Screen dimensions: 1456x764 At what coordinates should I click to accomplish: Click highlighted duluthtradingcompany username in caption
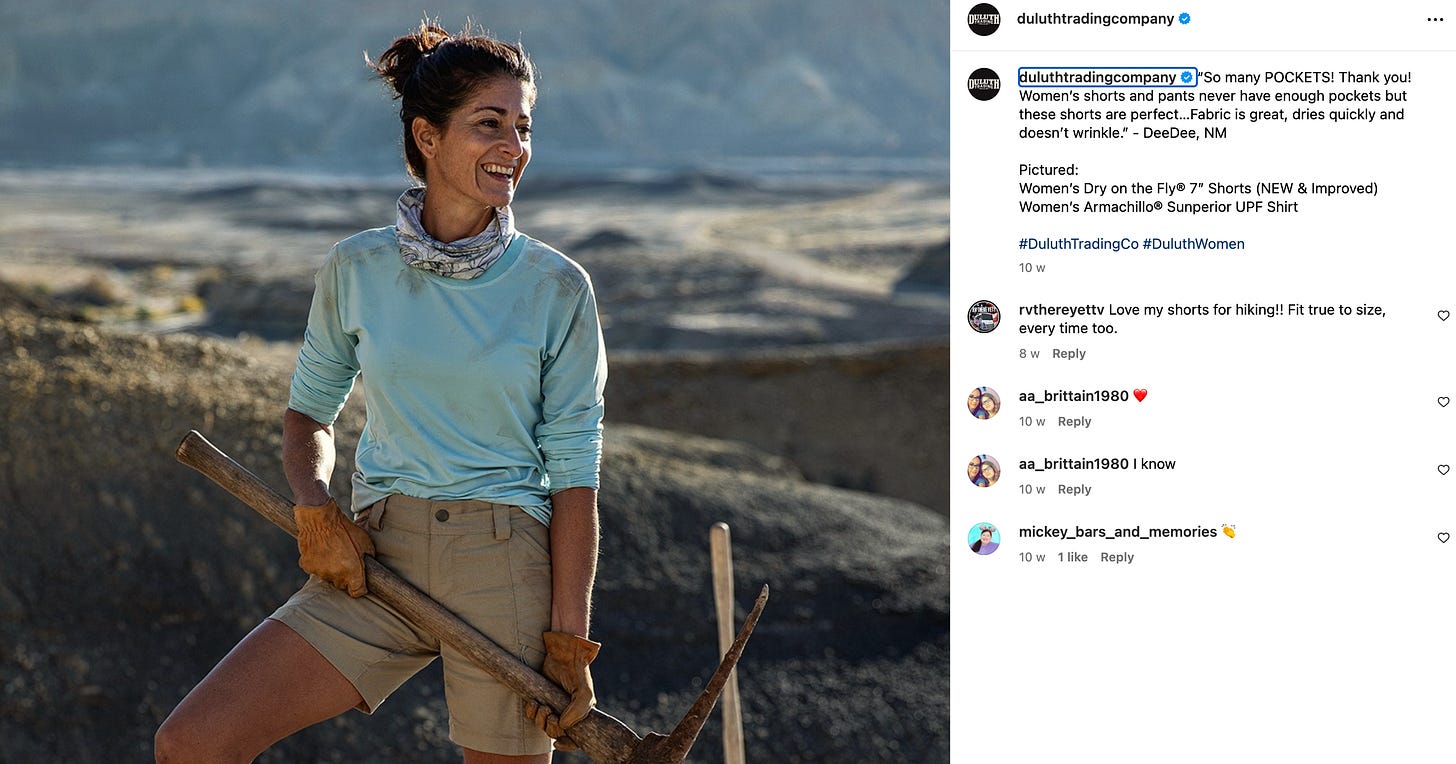point(1098,77)
